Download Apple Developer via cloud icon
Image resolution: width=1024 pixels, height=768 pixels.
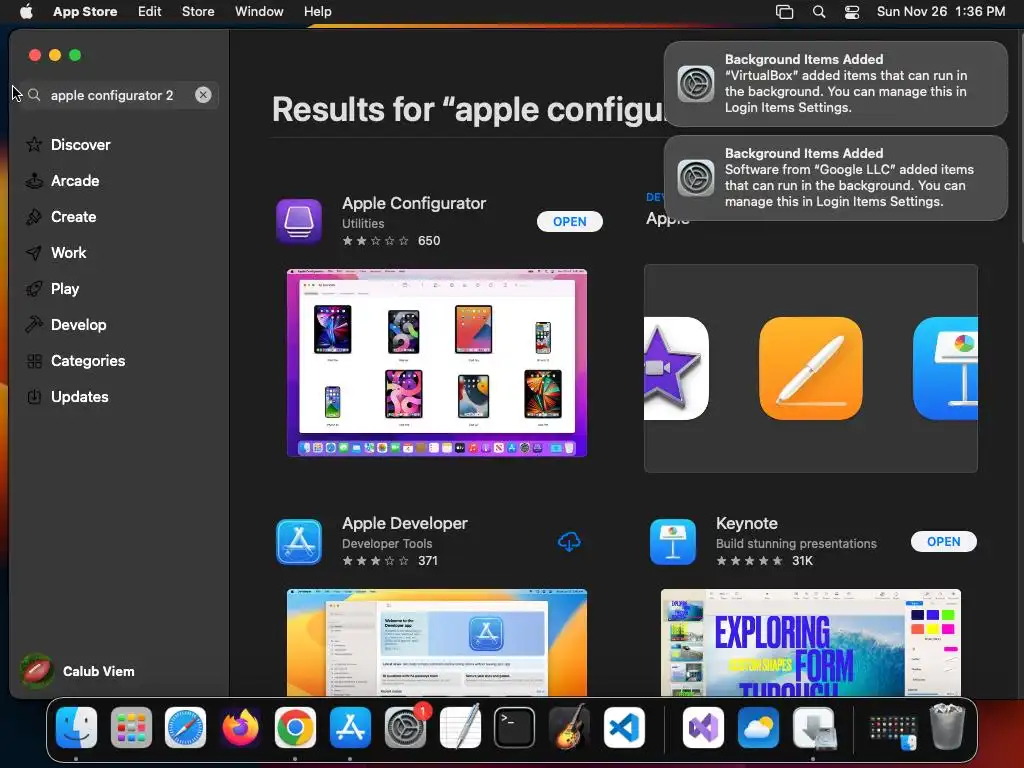569,541
